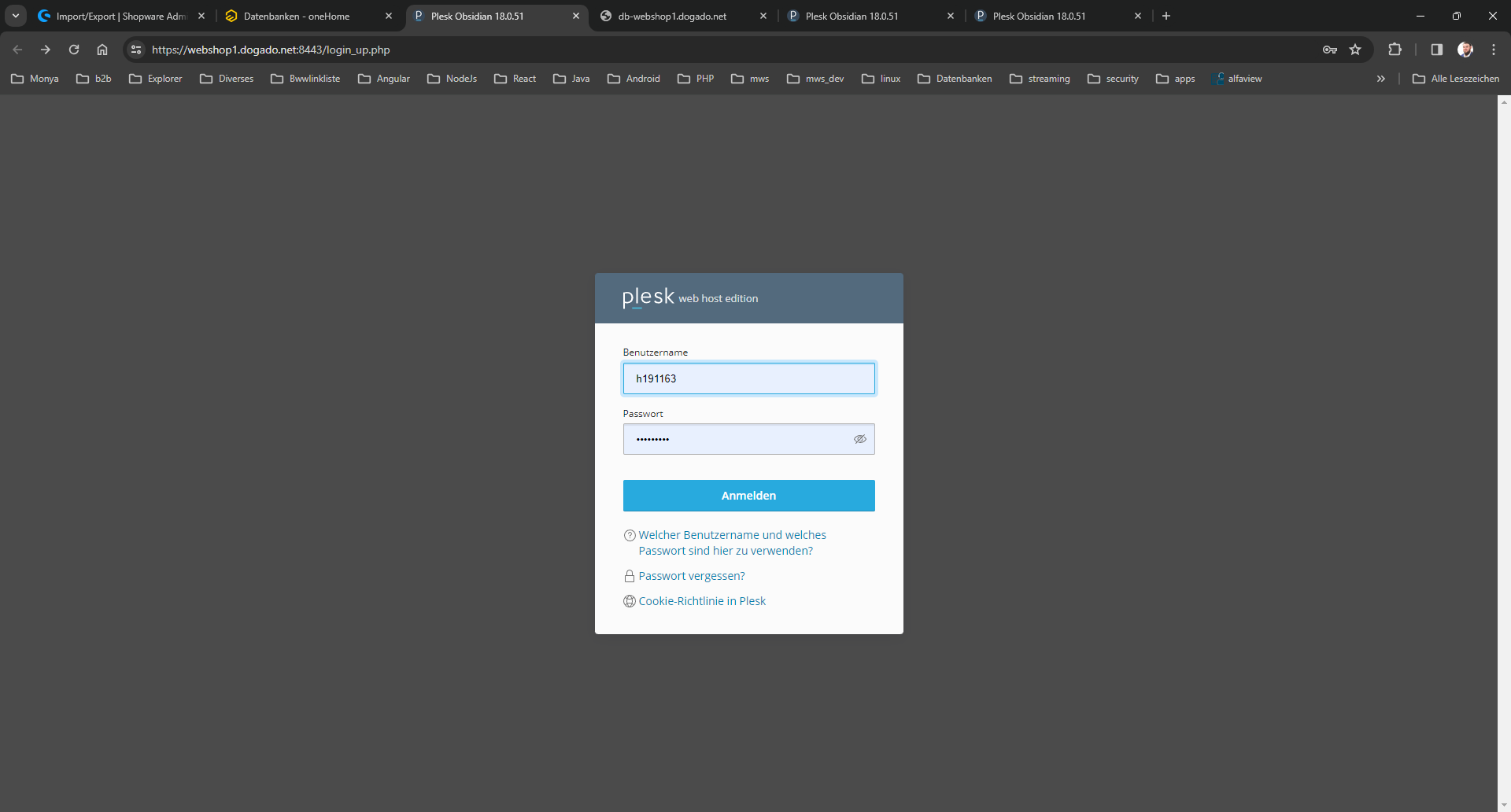Switch to Datenbanken - oneHome tab
The height and width of the screenshot is (812, 1511).
point(297,16)
